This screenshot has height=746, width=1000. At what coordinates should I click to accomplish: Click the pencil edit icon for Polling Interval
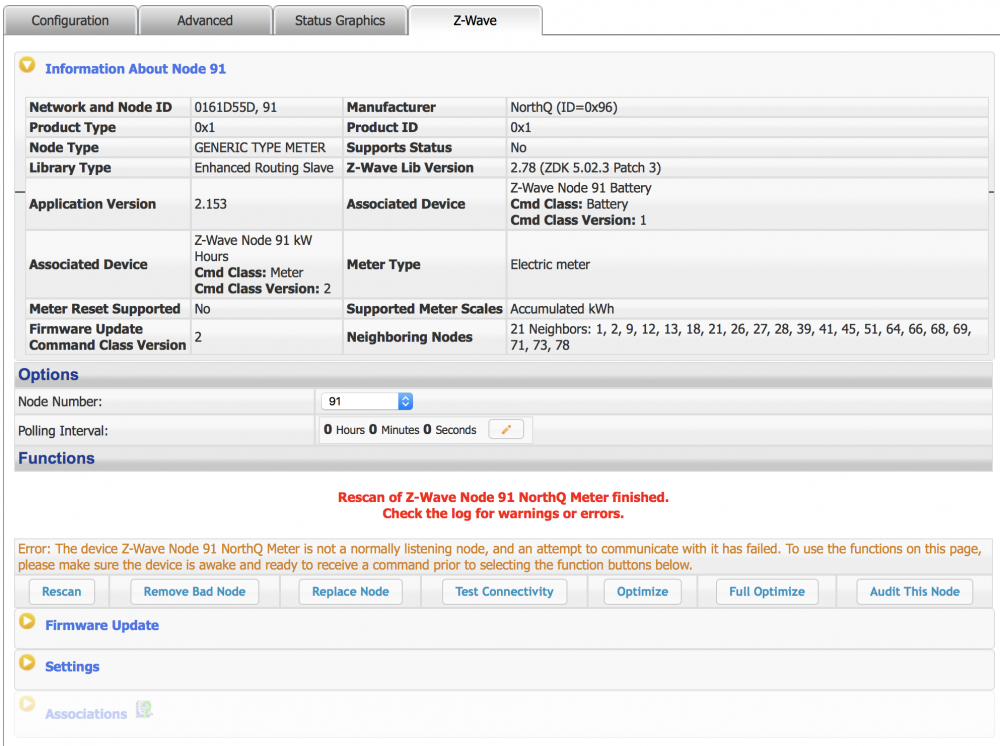tap(506, 430)
